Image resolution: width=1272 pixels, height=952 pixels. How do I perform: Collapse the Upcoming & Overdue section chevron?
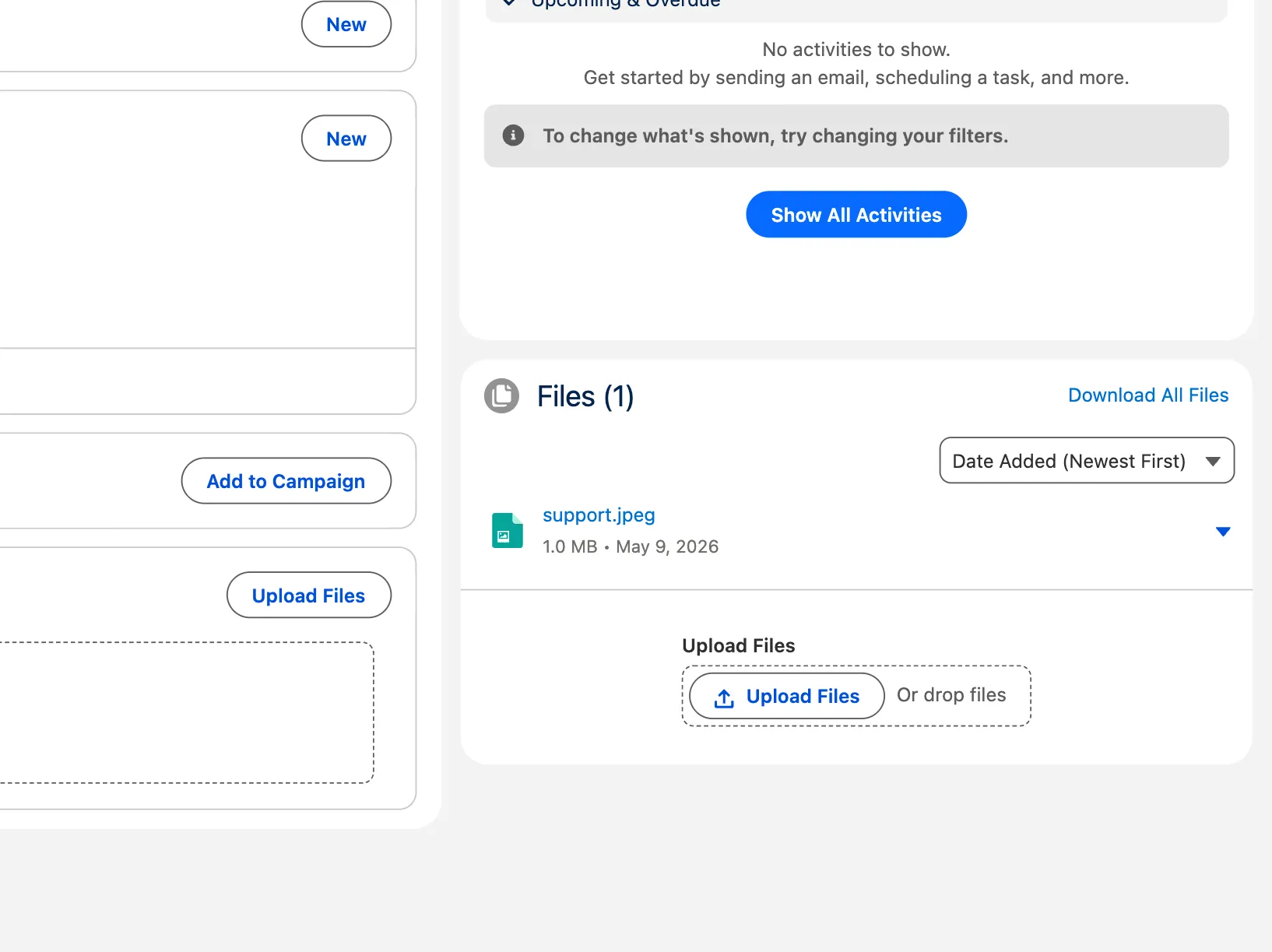[x=509, y=2]
